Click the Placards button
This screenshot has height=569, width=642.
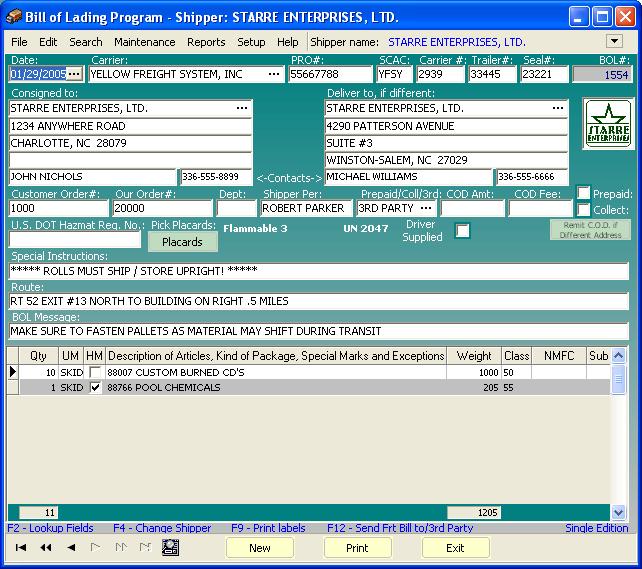tap(183, 242)
